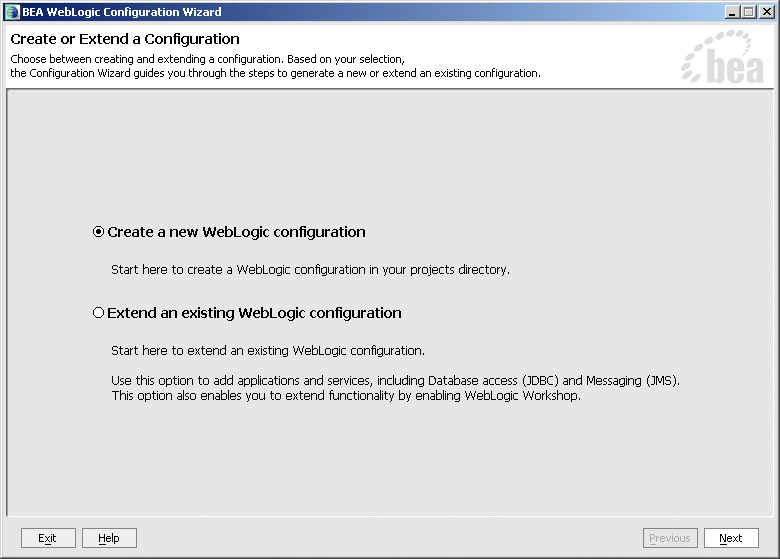The image size is (780, 559).
Task: Click the Previous button
Action: pyautogui.click(x=670, y=538)
